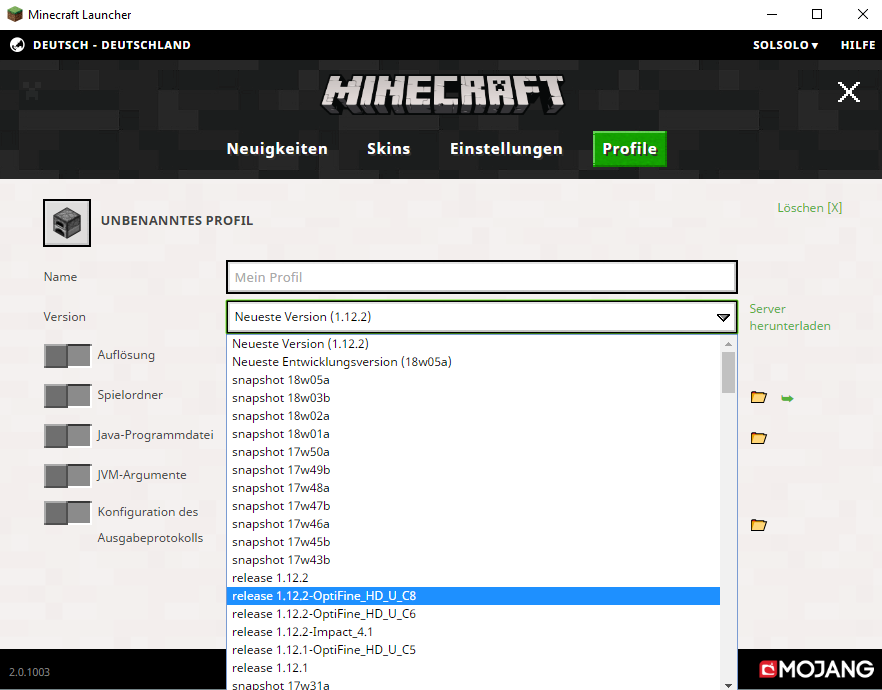Choose snapshot 17w43b
This screenshot has width=882, height=690.
[x=473, y=560]
